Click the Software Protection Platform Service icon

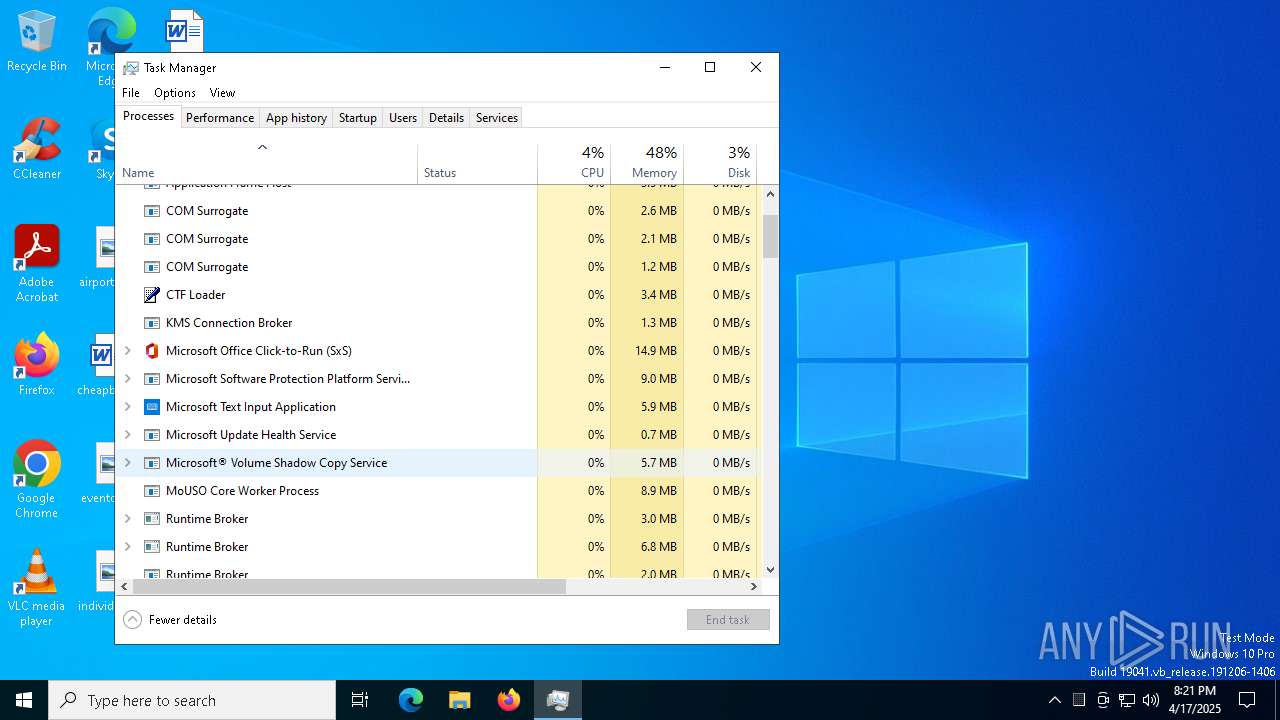[152, 379]
